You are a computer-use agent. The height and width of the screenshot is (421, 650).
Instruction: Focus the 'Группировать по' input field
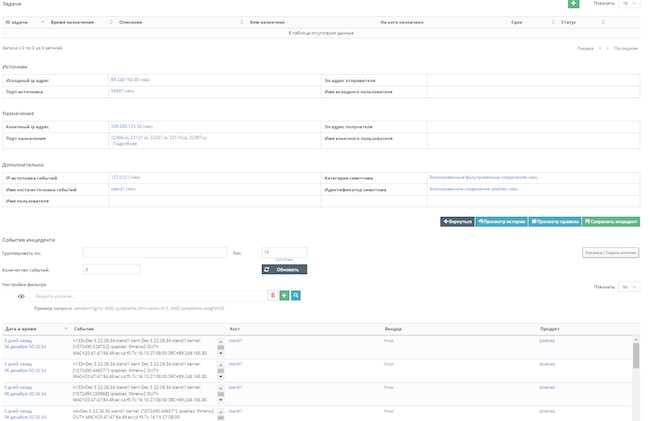click(155, 253)
